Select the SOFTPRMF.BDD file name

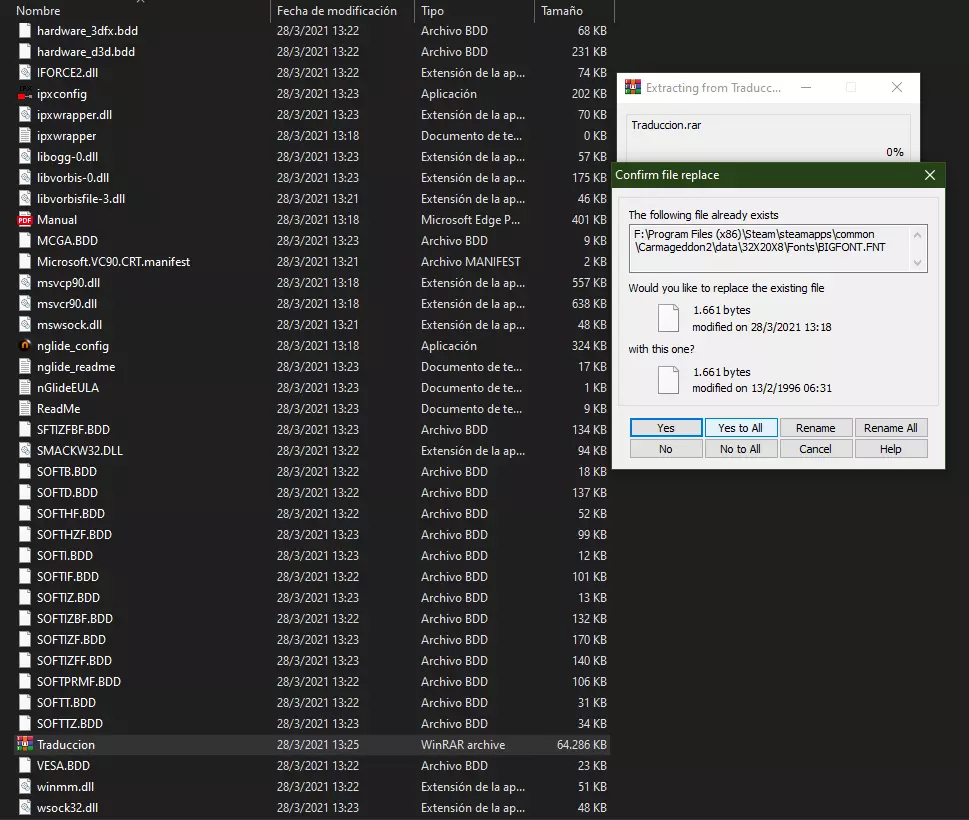[78, 682]
